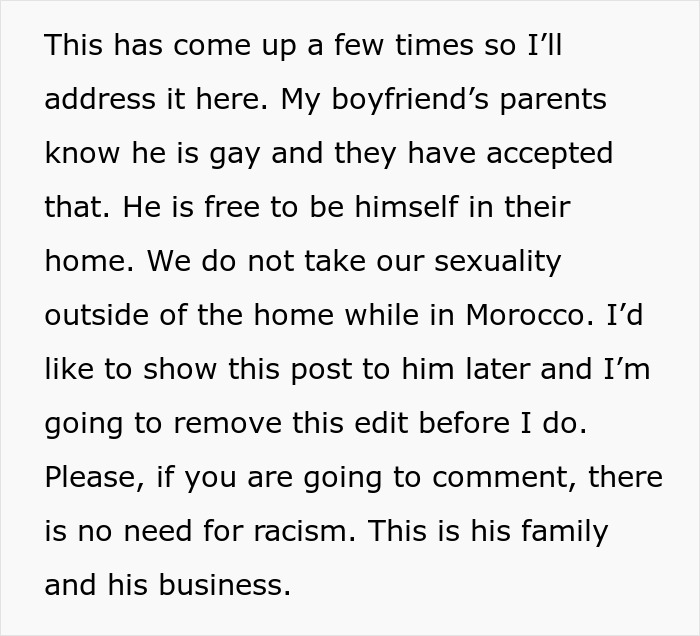
Task: Click on the word "address"
Action: click(x=98, y=99)
